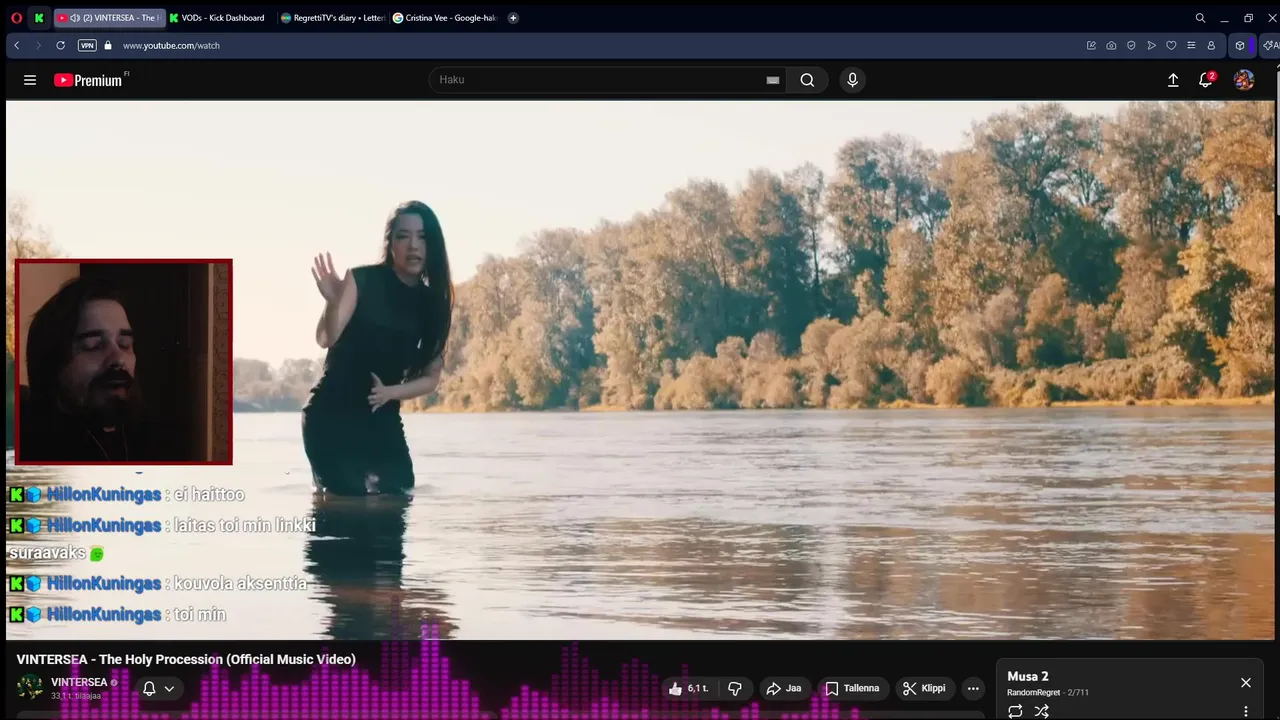Open the Opera main menu

tap(16, 18)
